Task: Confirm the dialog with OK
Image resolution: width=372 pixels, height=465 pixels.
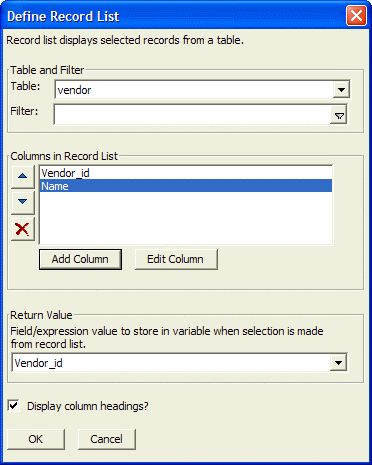Action: click(x=36, y=439)
